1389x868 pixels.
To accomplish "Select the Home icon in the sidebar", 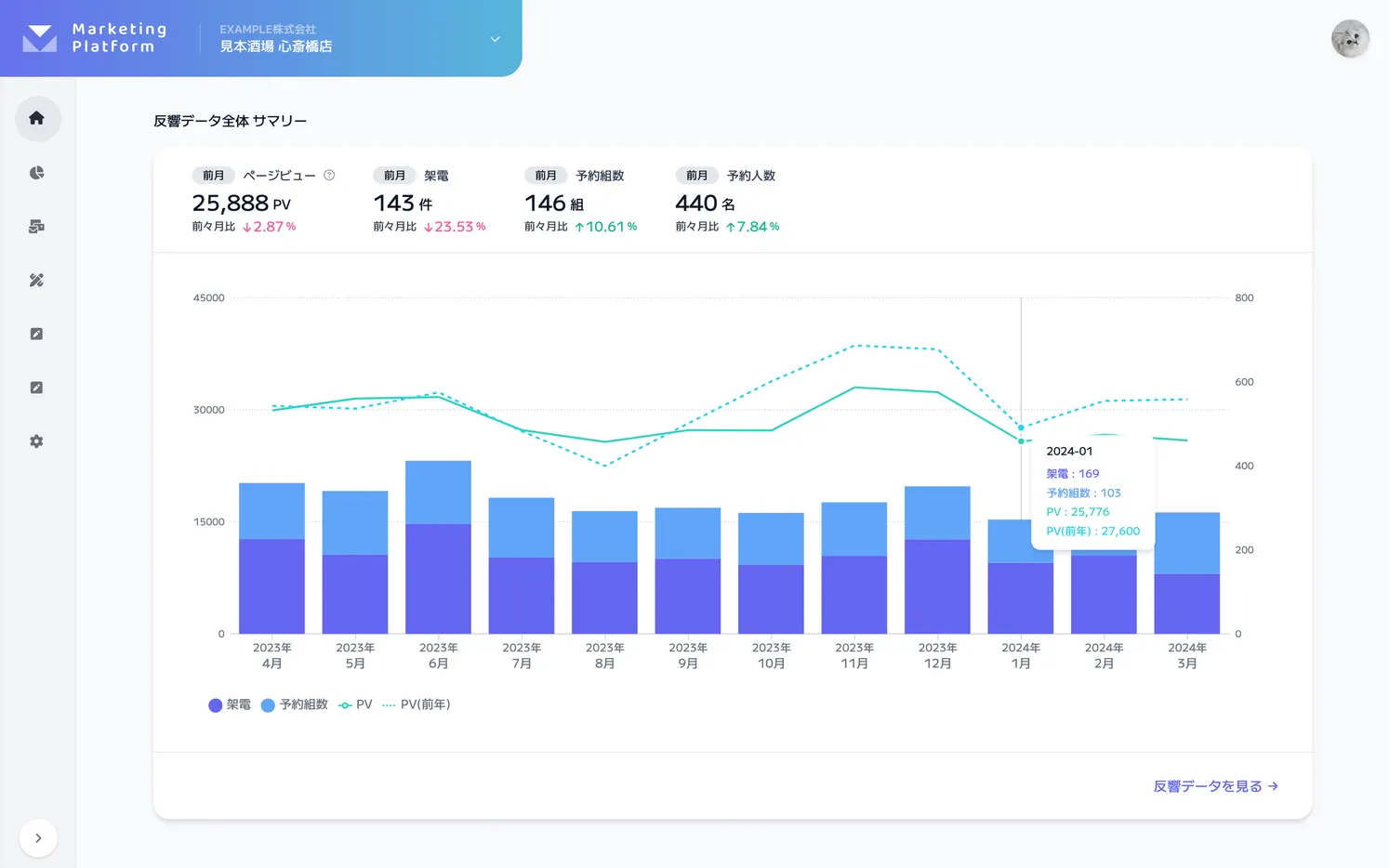I will [36, 118].
